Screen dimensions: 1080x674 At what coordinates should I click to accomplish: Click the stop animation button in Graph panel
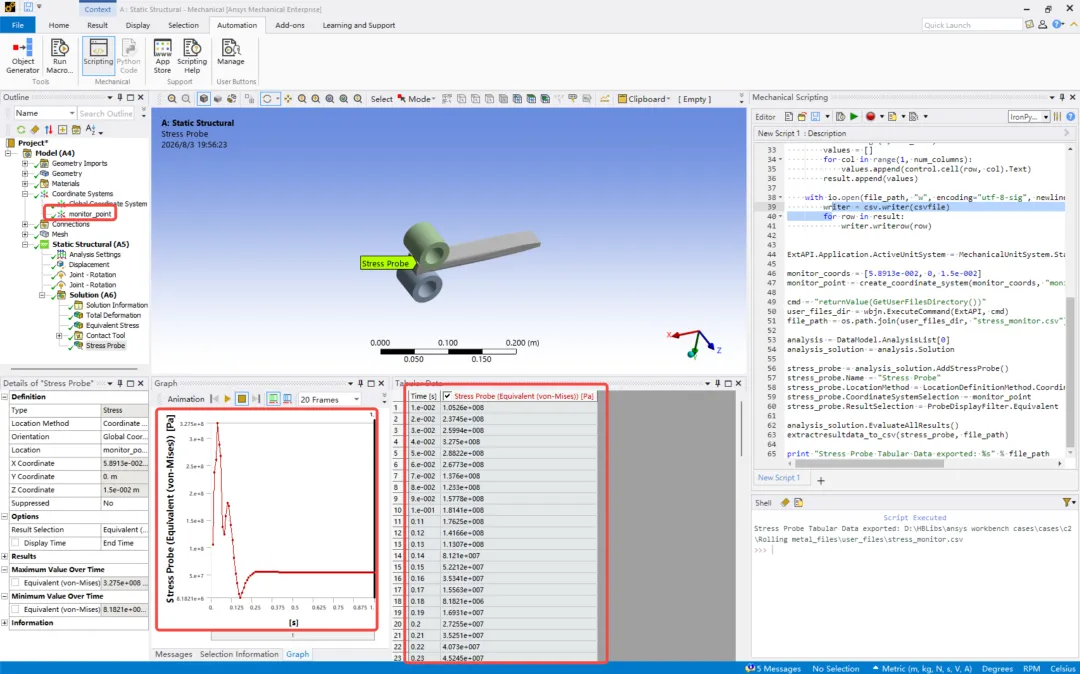[242, 399]
